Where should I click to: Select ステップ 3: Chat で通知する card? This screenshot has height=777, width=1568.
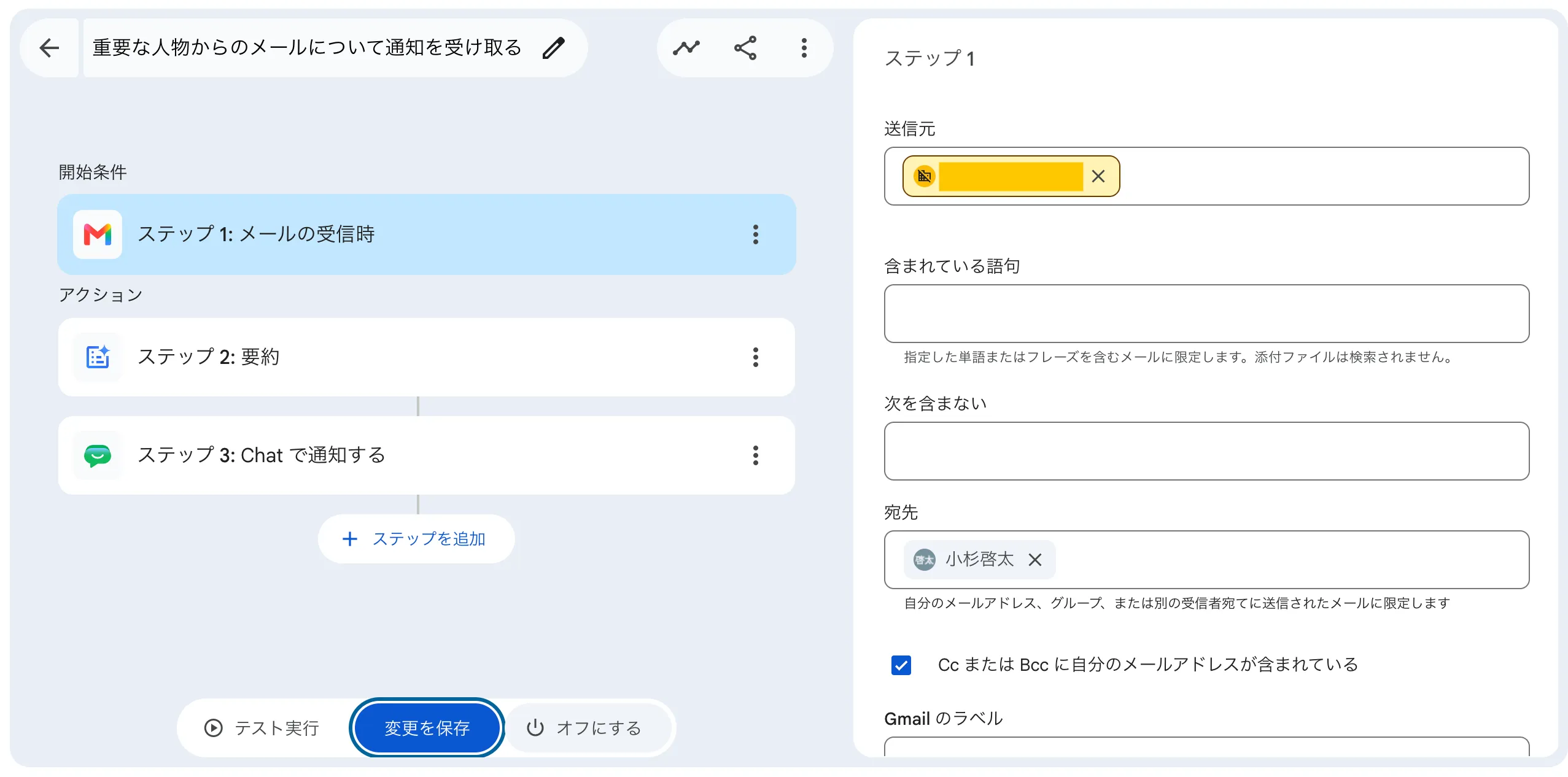click(x=427, y=455)
